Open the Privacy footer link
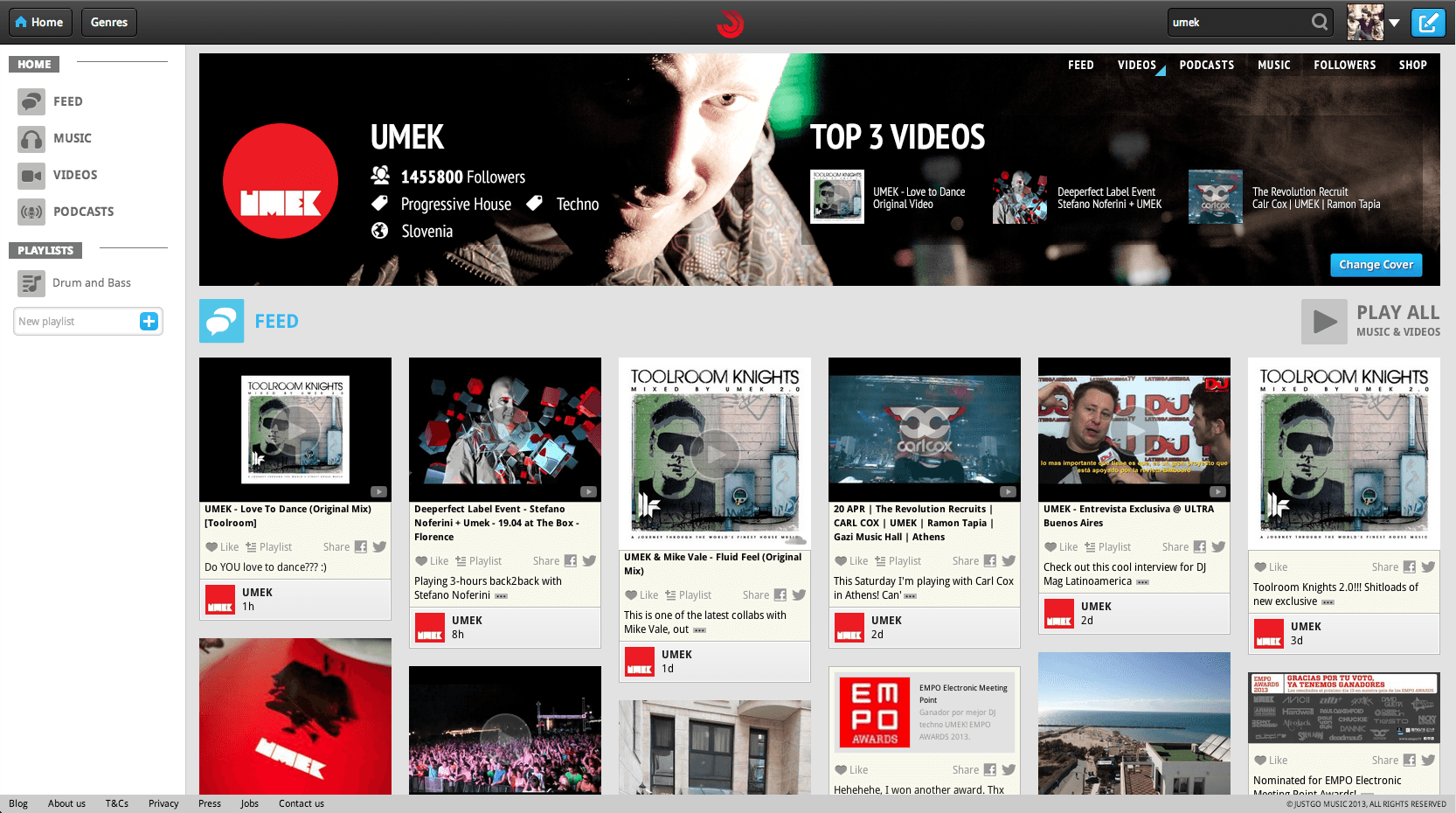Image resolution: width=1456 pixels, height=813 pixels. [163, 803]
